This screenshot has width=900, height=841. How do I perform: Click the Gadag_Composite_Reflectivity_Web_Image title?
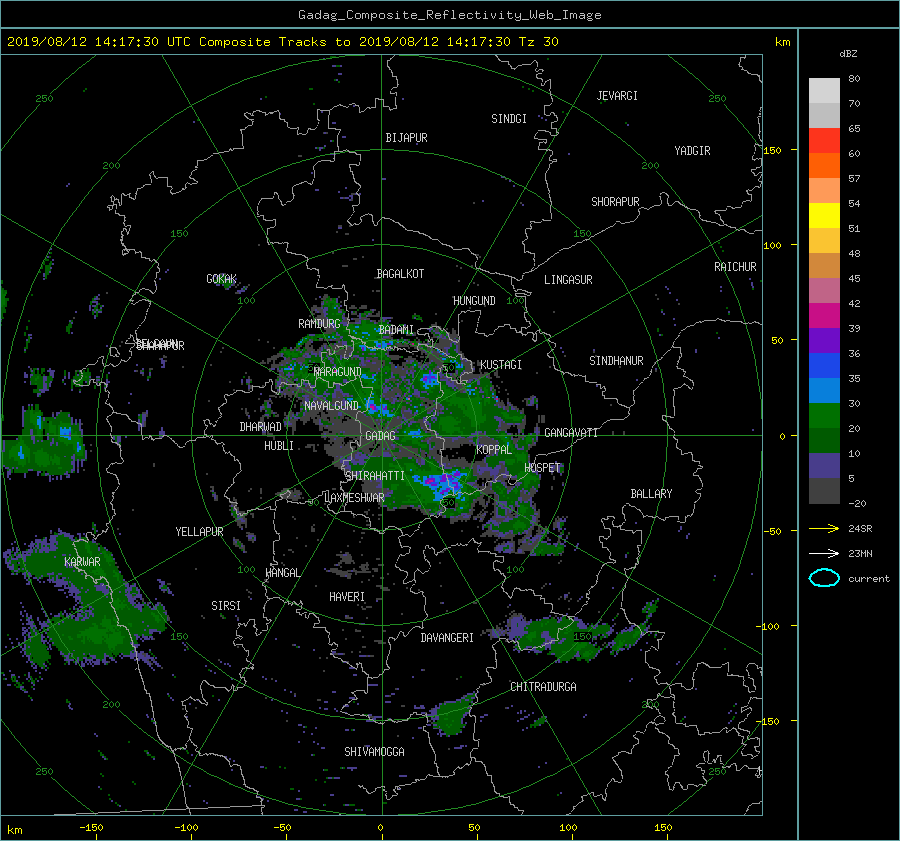449,15
